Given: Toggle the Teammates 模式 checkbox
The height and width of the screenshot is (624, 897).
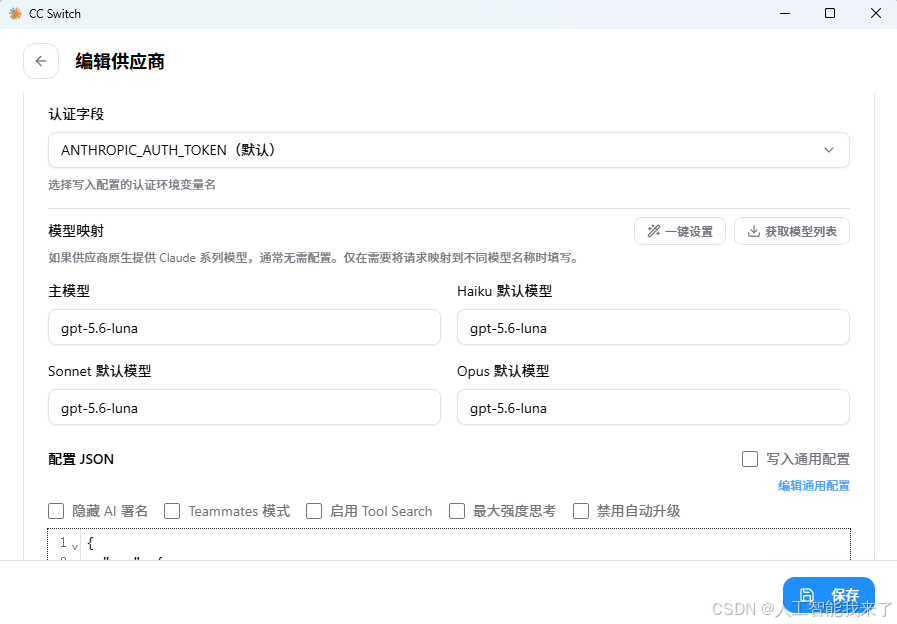Looking at the screenshot, I should point(172,511).
